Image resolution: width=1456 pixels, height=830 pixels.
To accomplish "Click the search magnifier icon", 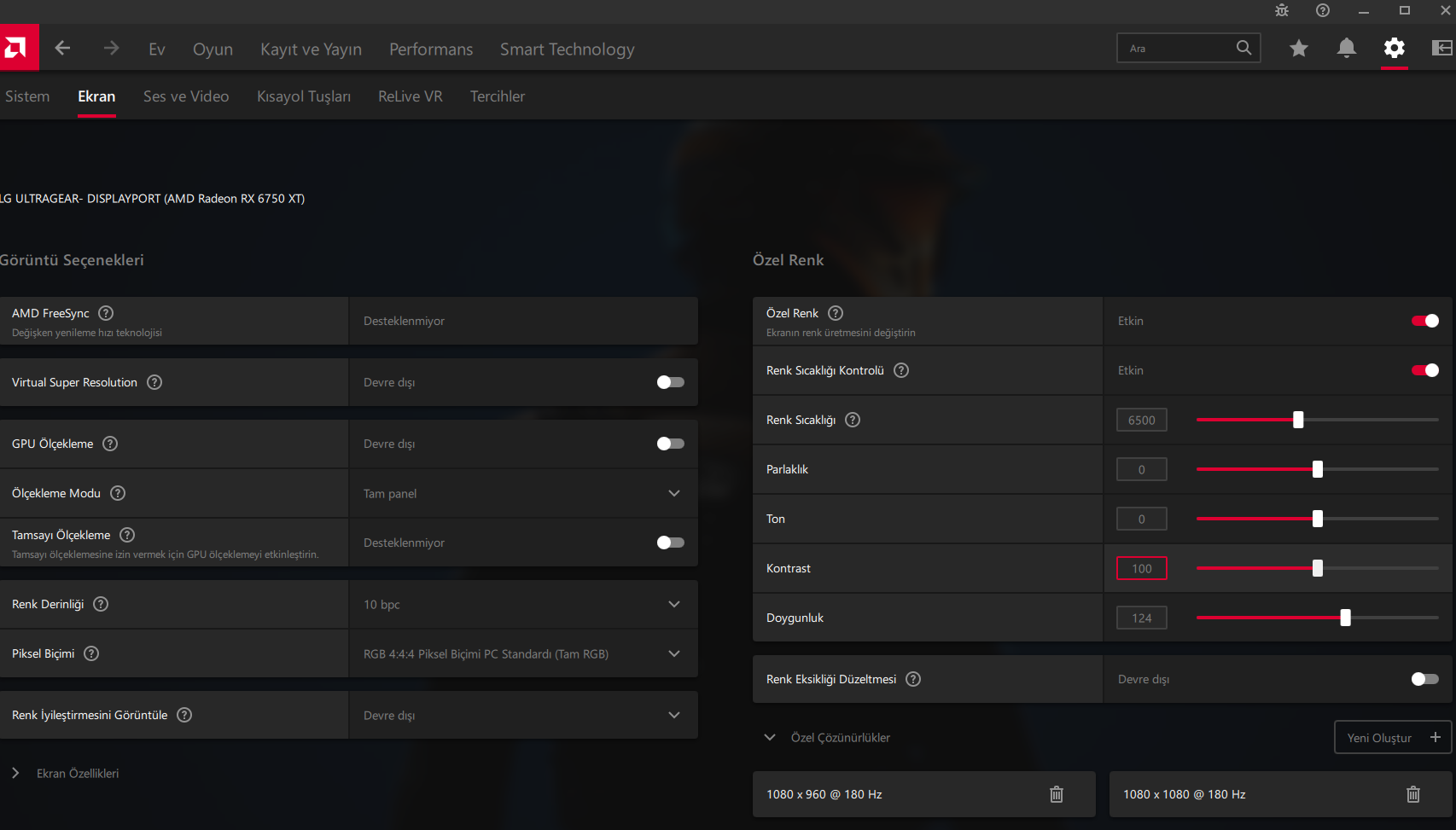I will 1243,48.
